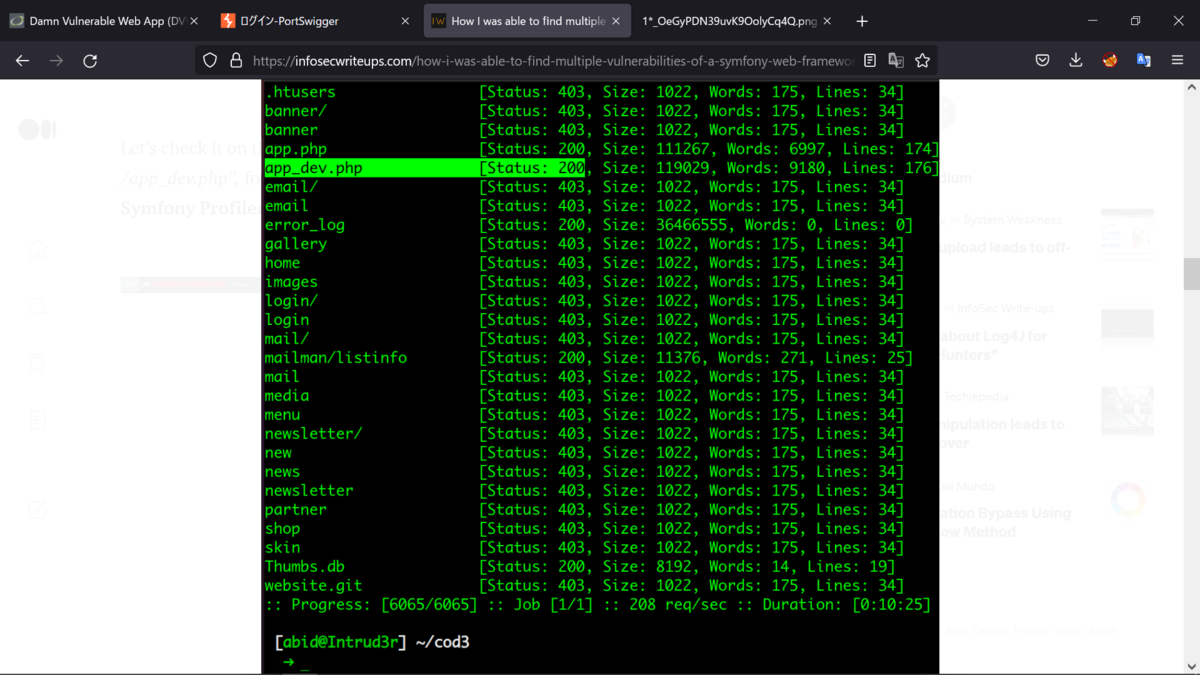This screenshot has height=675, width=1200.
Task: Click the ad-blocker extension icon
Action: click(1109, 60)
